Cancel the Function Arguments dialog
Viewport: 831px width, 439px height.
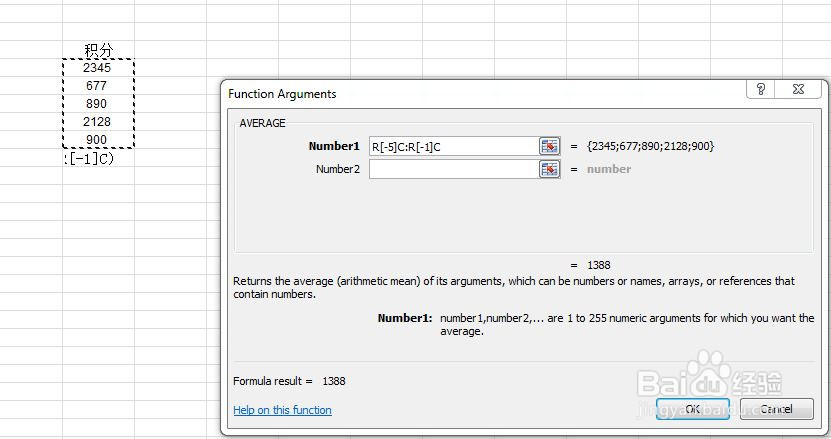coord(776,409)
